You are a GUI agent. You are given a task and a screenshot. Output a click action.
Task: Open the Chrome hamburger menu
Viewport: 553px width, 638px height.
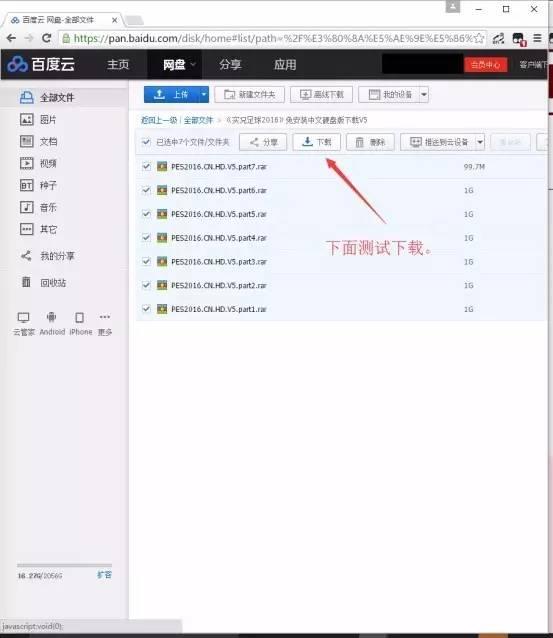537,38
